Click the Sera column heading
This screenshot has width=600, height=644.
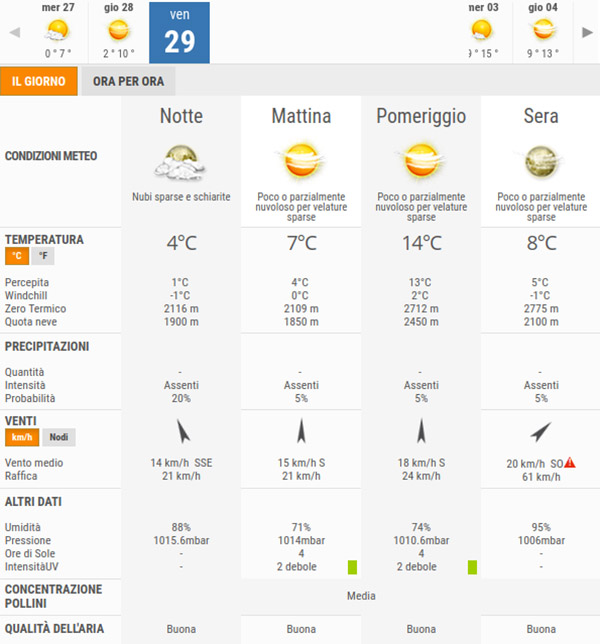click(x=541, y=116)
